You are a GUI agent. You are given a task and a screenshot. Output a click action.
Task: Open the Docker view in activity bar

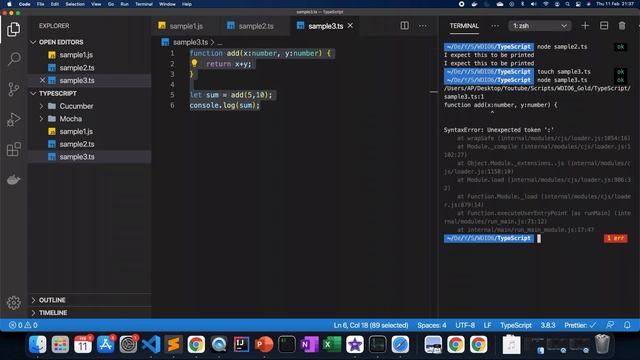tap(13, 179)
